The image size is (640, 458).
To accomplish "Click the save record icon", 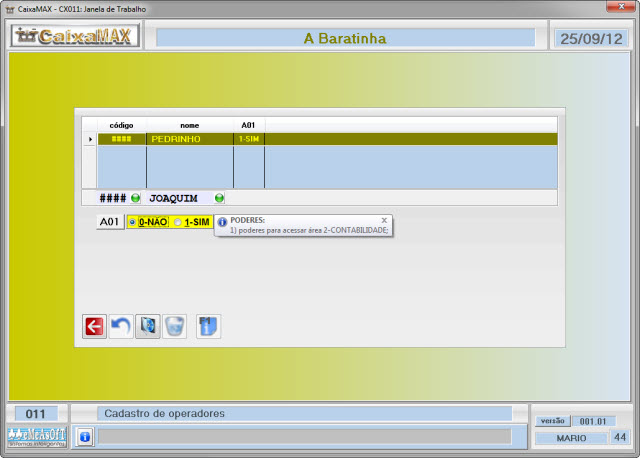I will point(147,326).
